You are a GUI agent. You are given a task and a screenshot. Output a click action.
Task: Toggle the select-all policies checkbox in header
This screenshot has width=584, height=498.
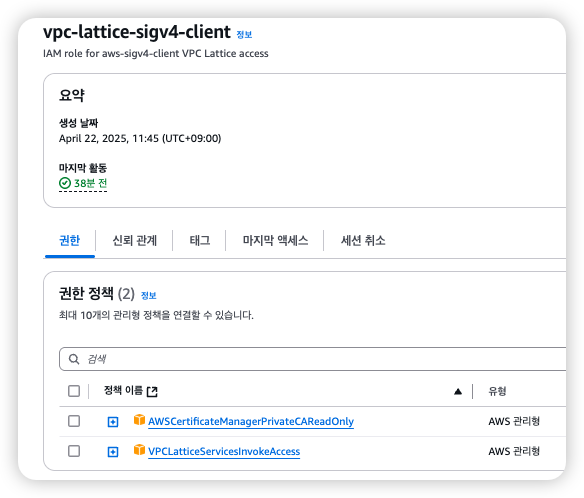pos(74,391)
